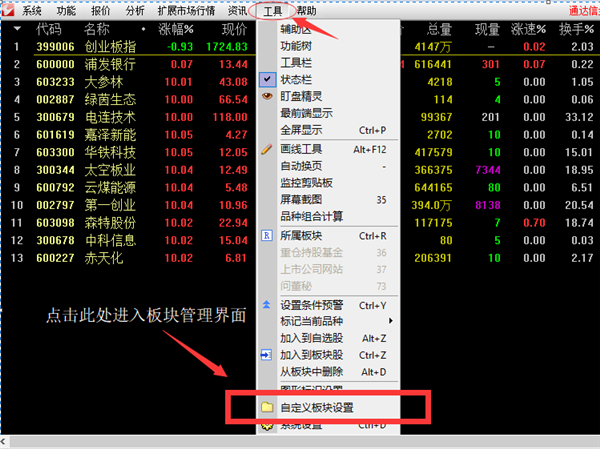The height and width of the screenshot is (449, 600).
Task: Click the 浦发银行 stock name
Action: pos(108,64)
